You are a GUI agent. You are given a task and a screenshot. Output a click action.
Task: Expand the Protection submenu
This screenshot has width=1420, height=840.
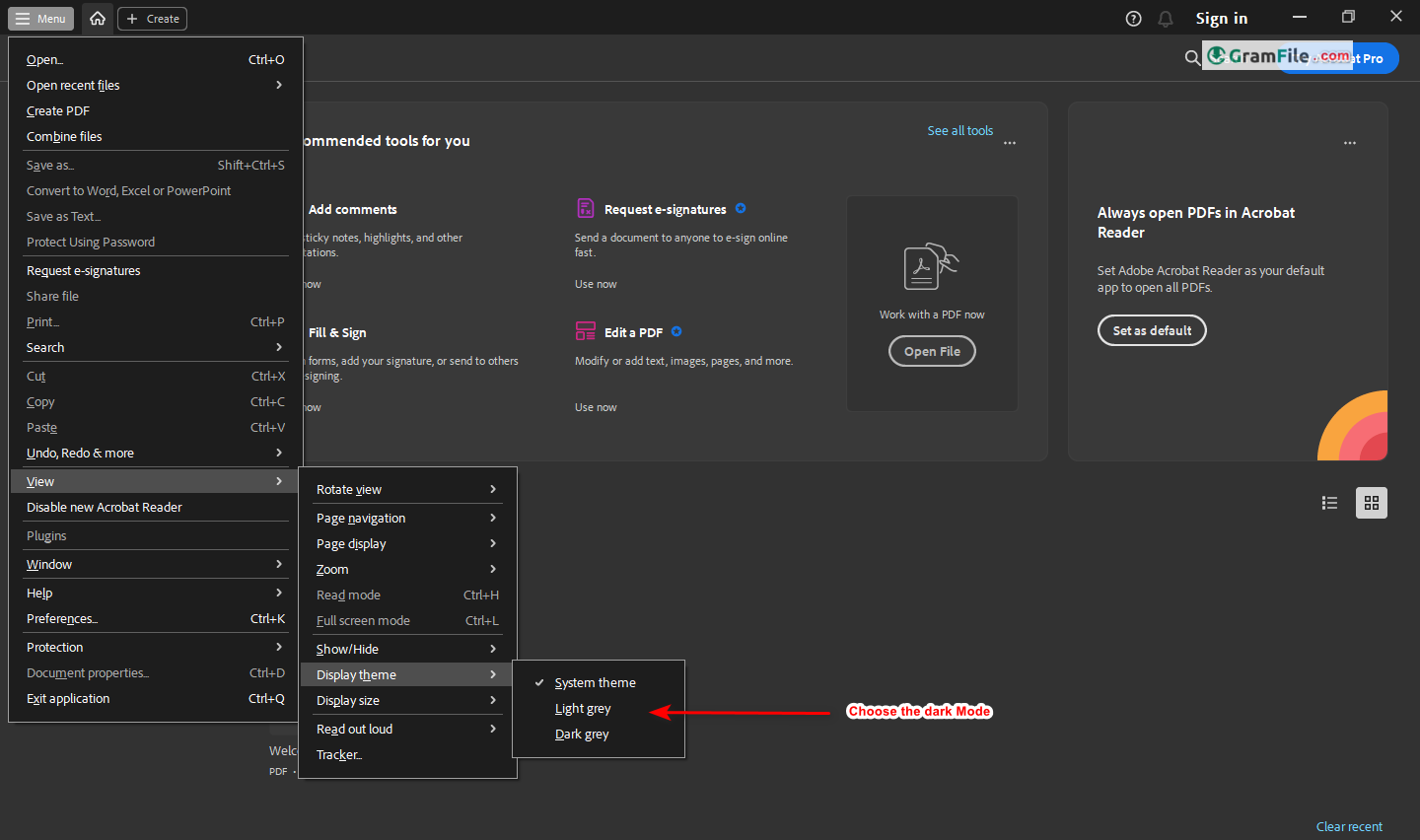(156, 647)
